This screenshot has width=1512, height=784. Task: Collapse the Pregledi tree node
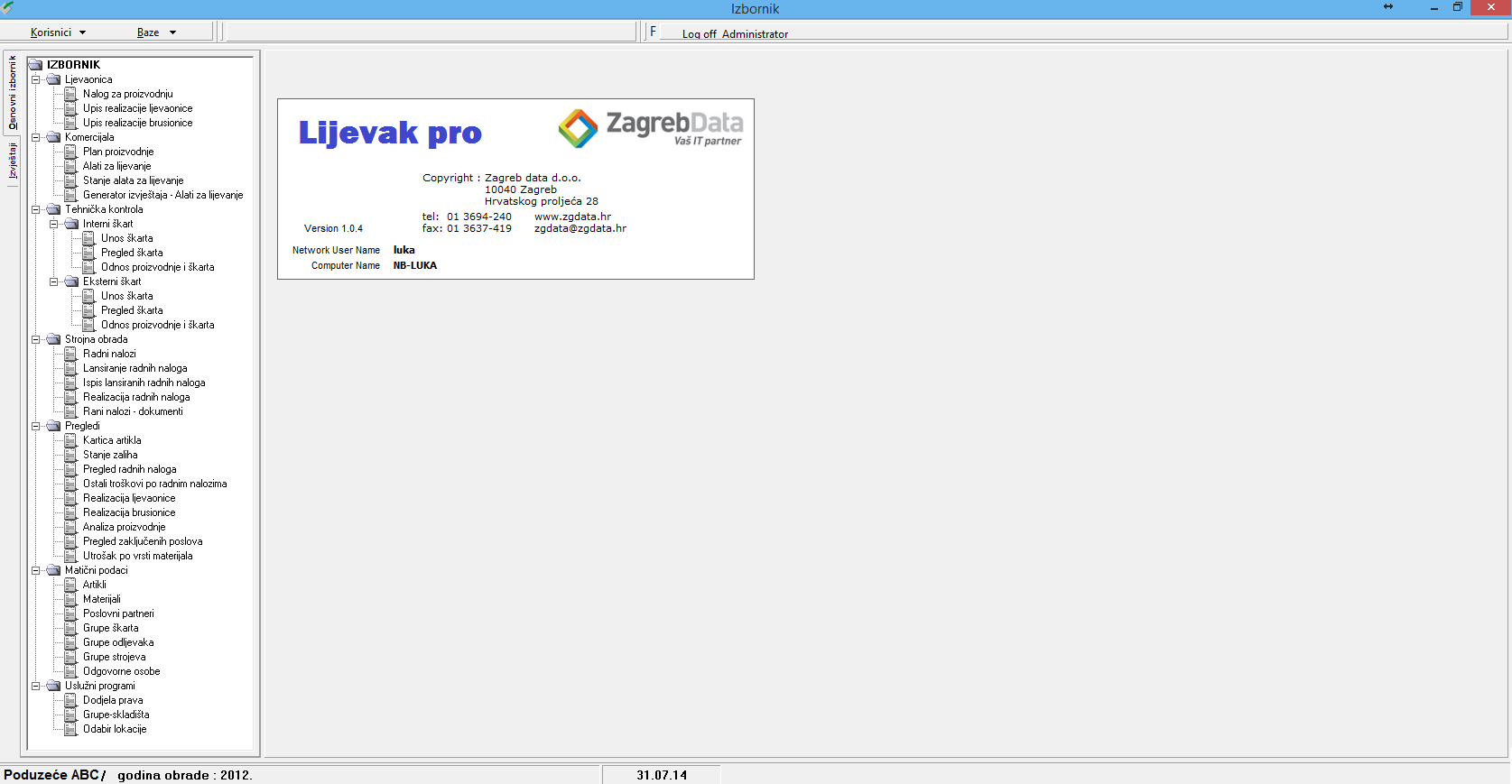point(36,426)
